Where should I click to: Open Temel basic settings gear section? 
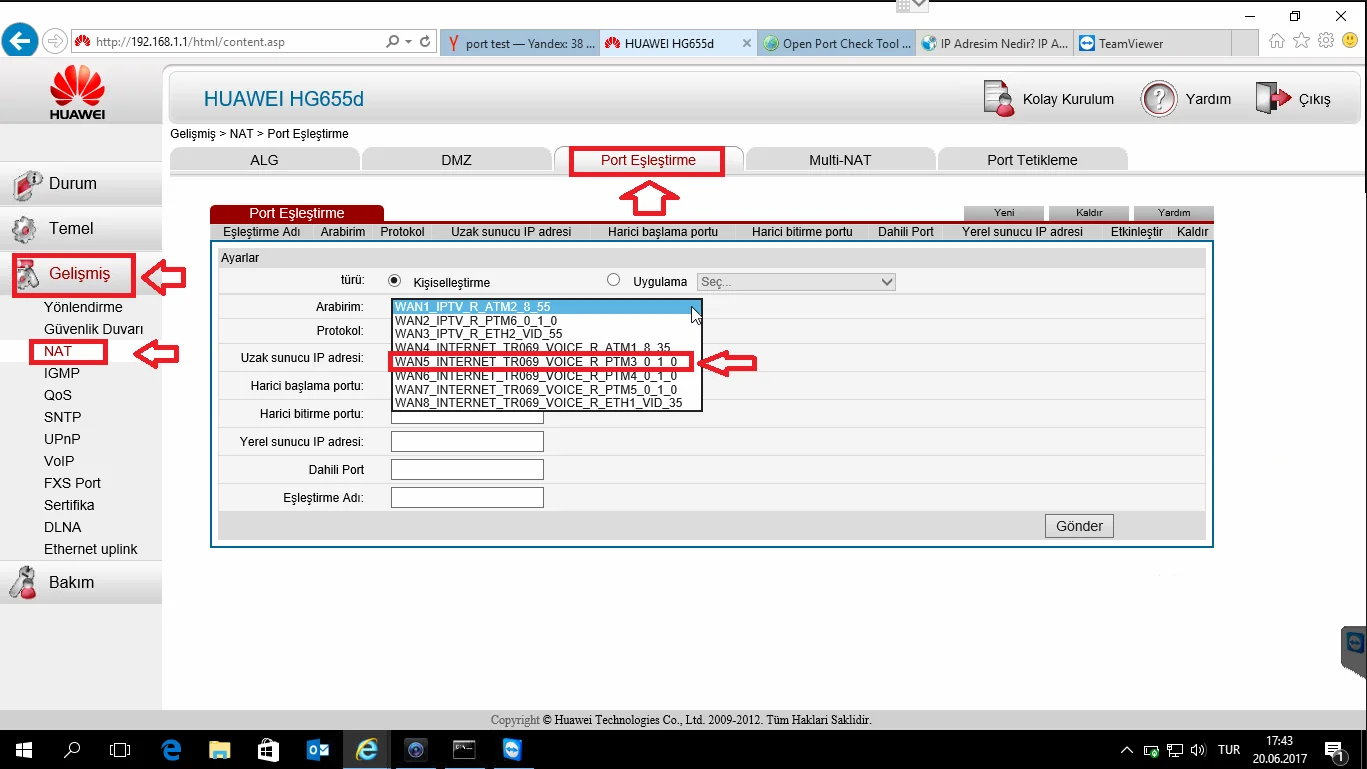click(x=70, y=229)
